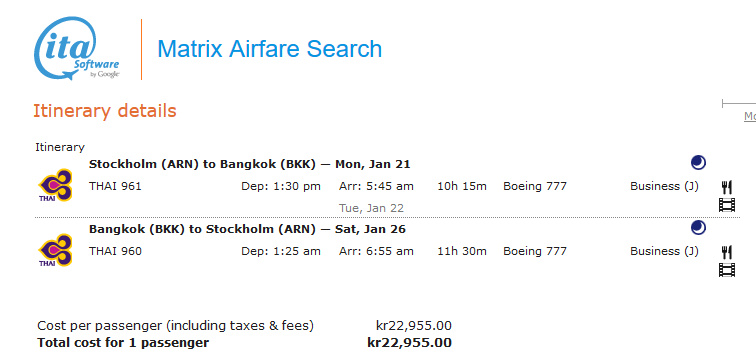The width and height of the screenshot is (756, 362).
Task: Click the meal fork-and-knife icon for THAI 960
Action: (x=727, y=252)
